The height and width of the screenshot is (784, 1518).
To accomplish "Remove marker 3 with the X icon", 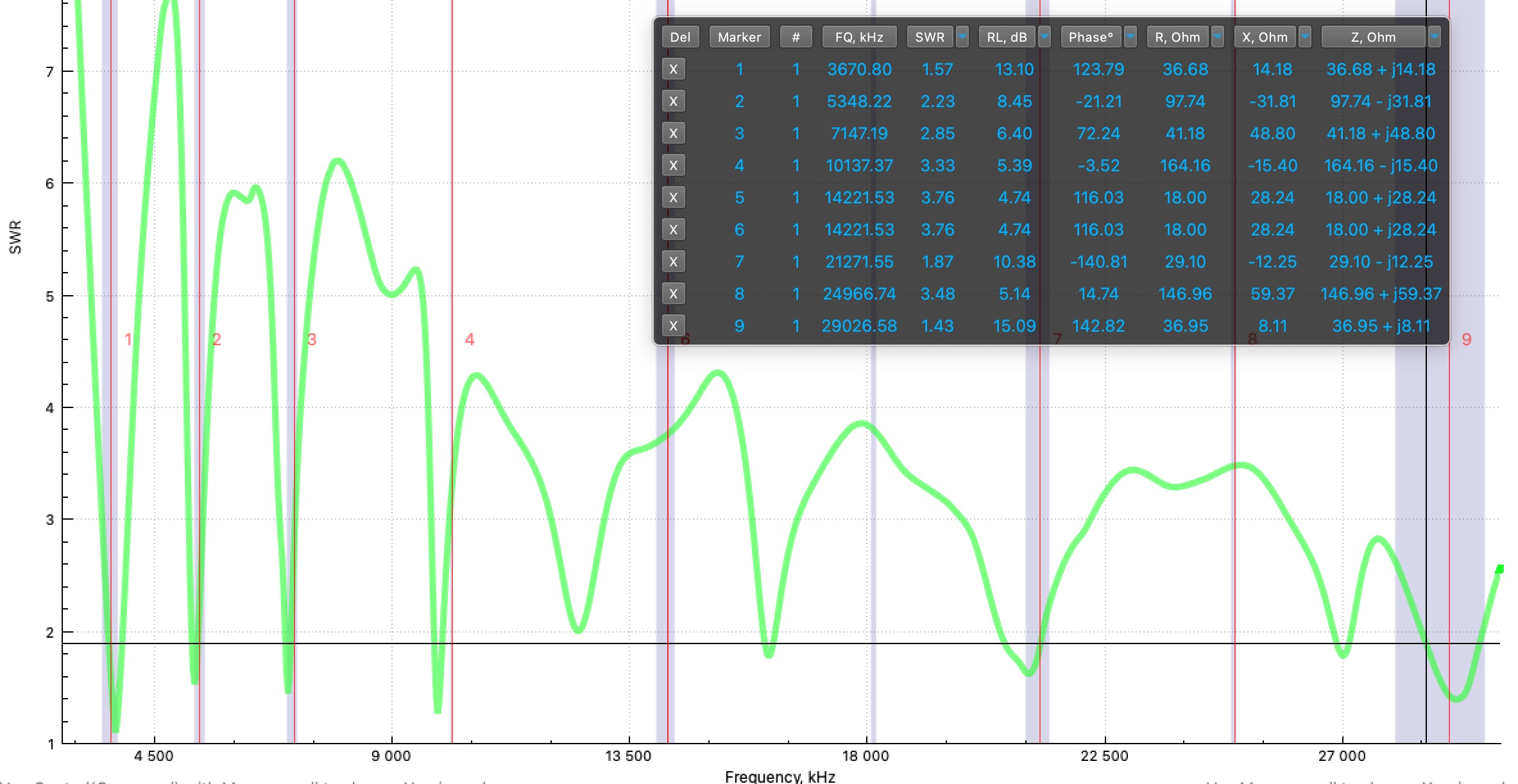I will [674, 133].
